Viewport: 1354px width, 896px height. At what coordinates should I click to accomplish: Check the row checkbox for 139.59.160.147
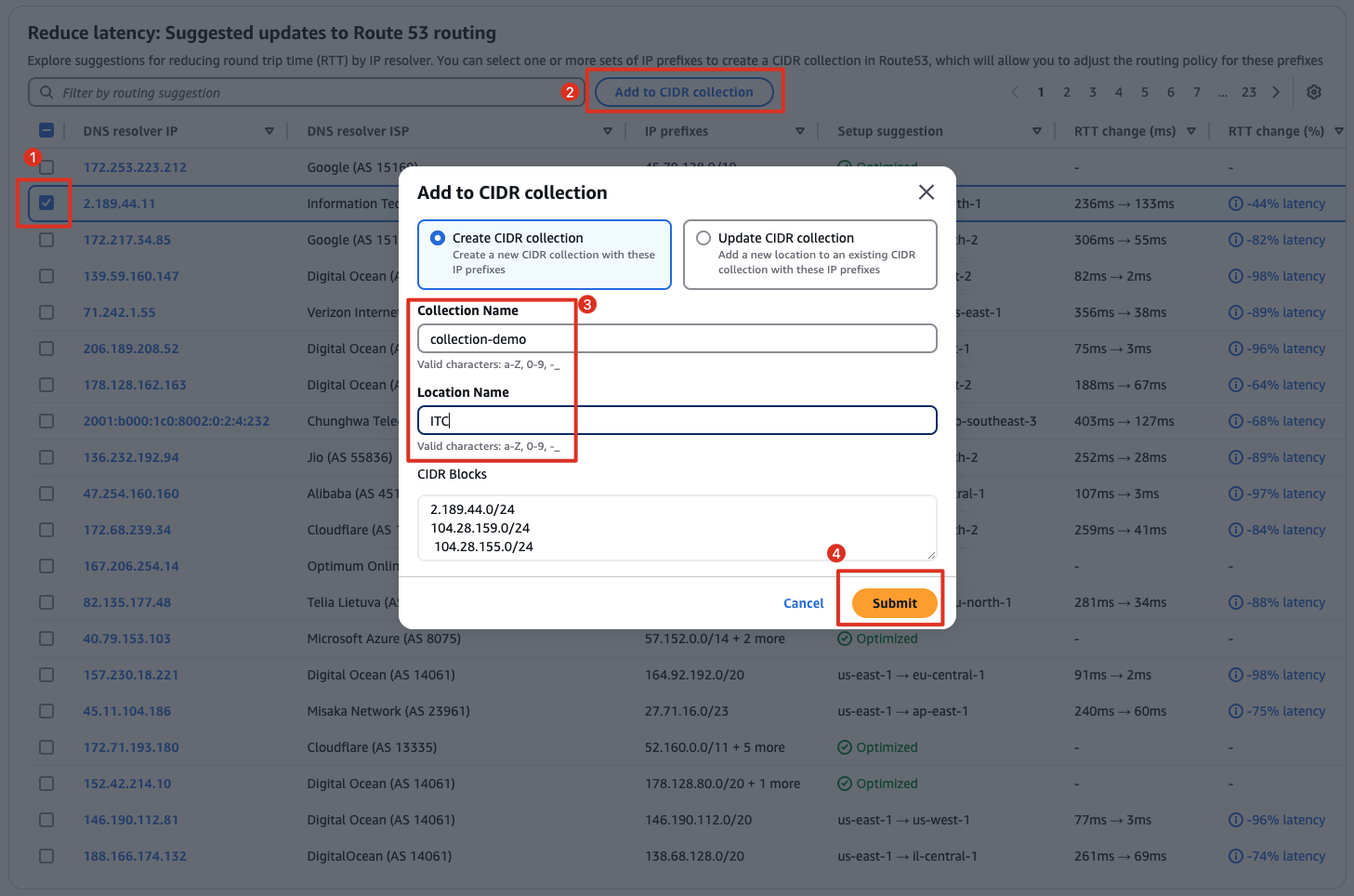(46, 276)
